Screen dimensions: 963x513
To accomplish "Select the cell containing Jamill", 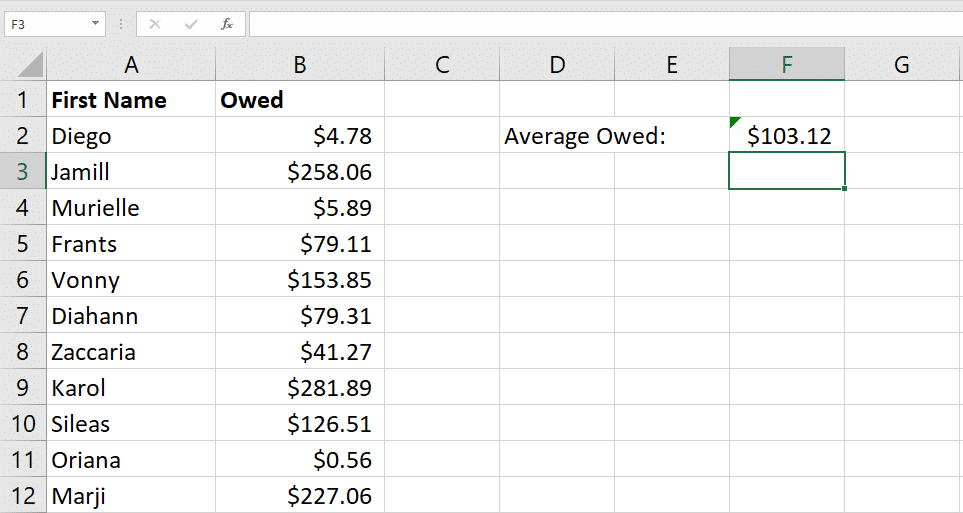I will click(131, 171).
